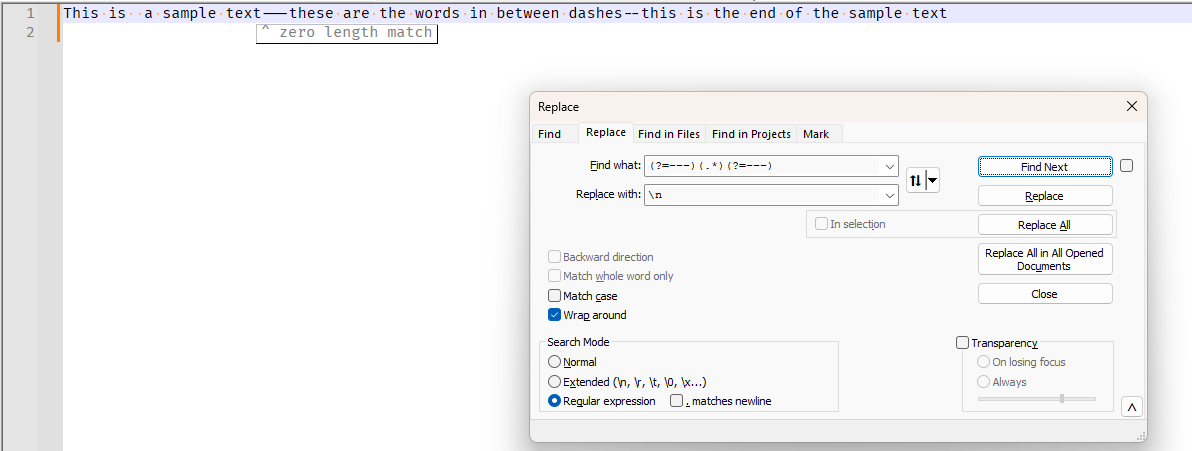Choose the Extended search mode radio button
1192x451 pixels.
(555, 382)
